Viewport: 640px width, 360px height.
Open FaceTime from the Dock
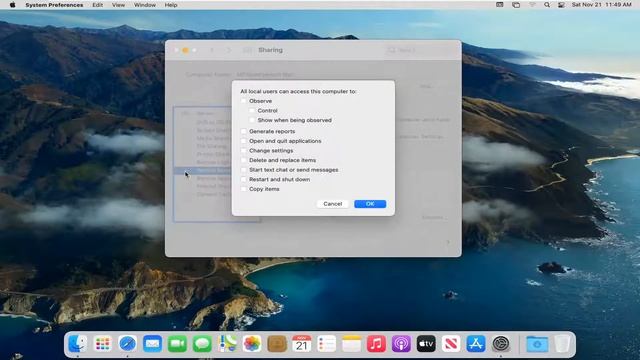[177, 344]
